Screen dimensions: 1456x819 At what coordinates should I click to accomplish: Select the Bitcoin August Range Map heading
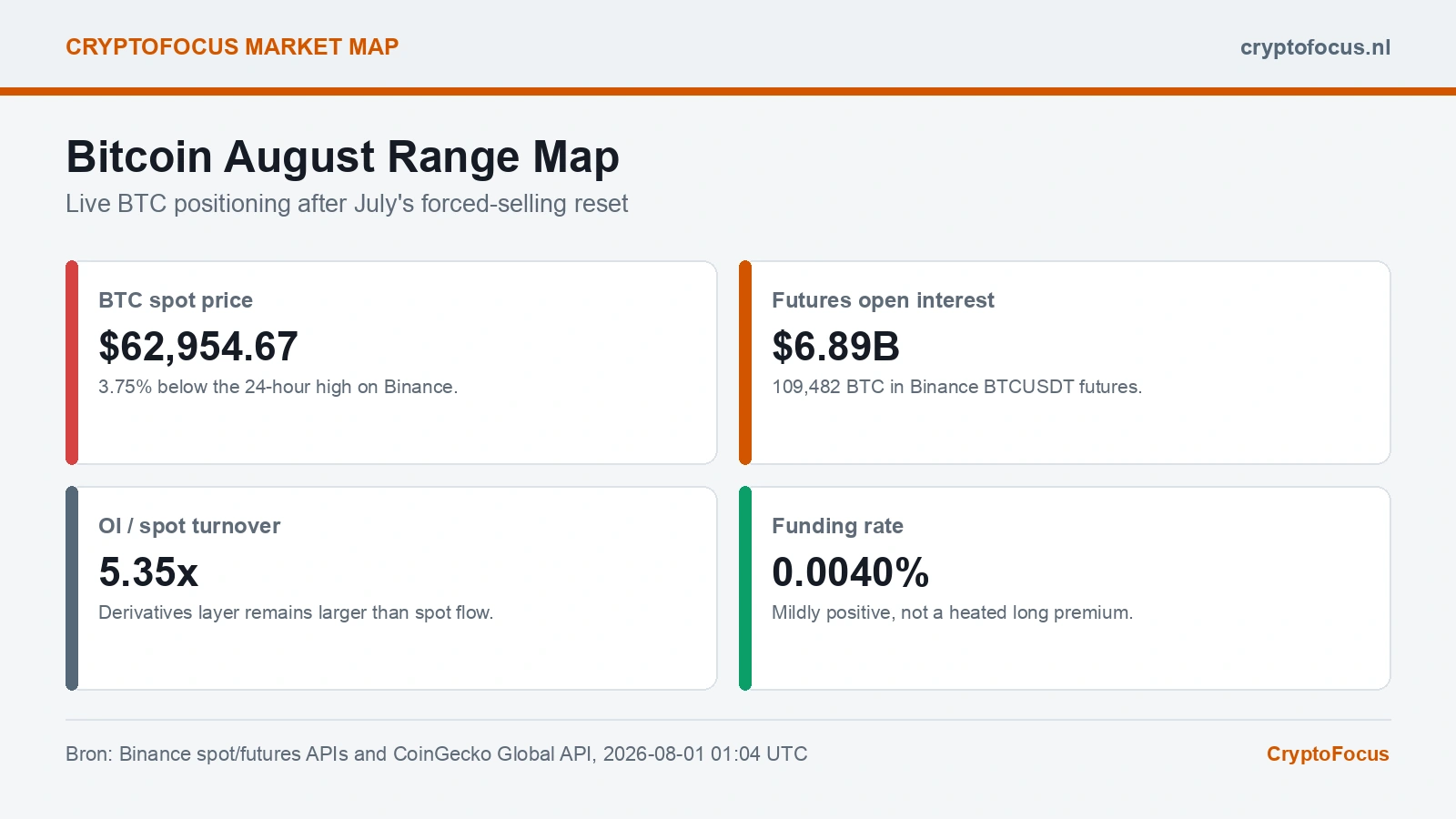(x=343, y=157)
